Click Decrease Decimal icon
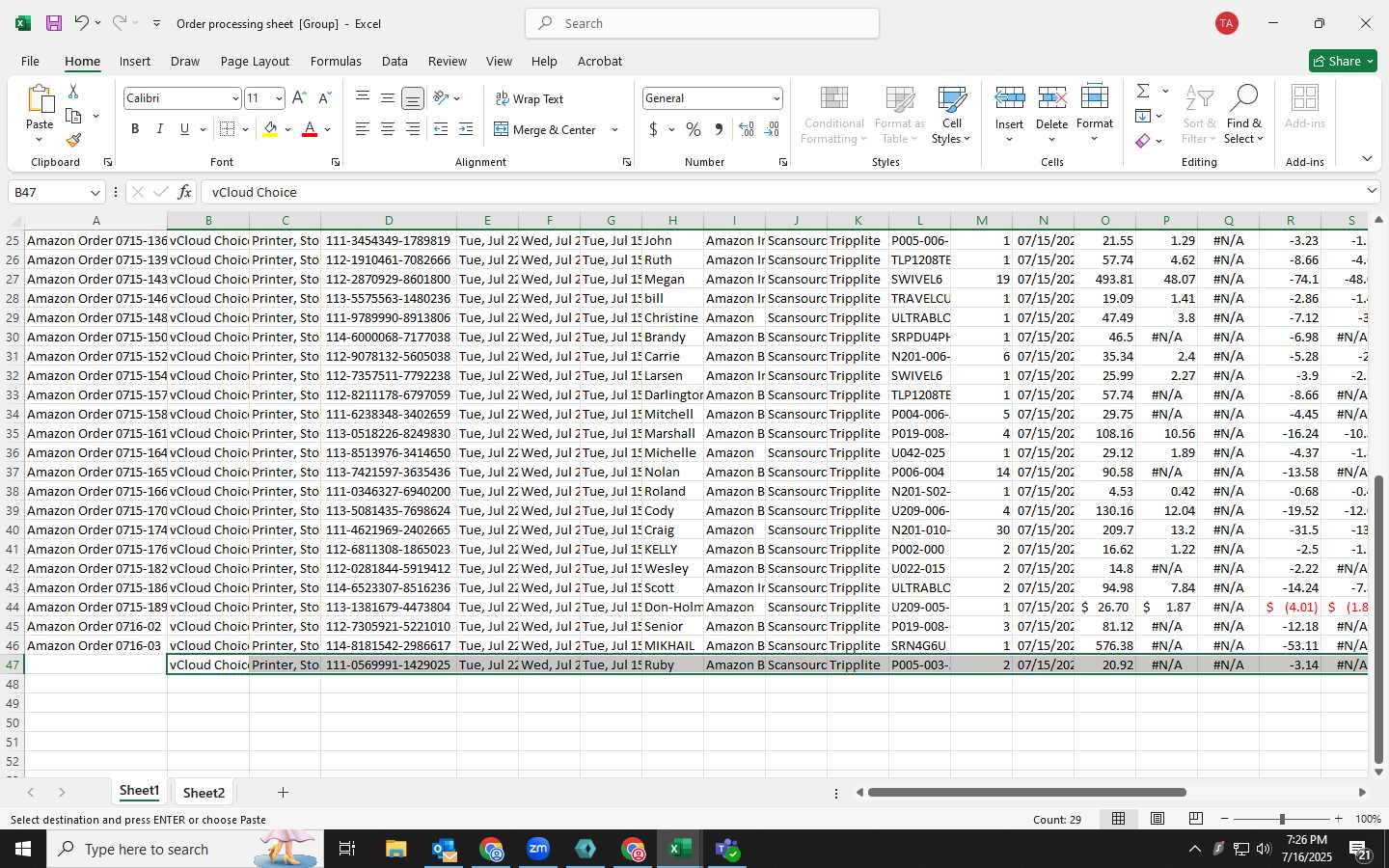This screenshot has width=1389, height=868. pyautogui.click(x=772, y=129)
